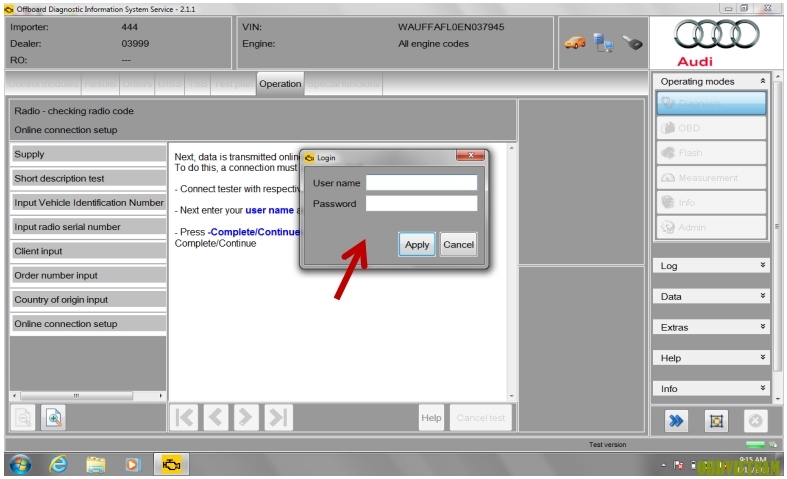787x479 pixels.
Task: Jump to last step arrow button
Action: point(278,417)
